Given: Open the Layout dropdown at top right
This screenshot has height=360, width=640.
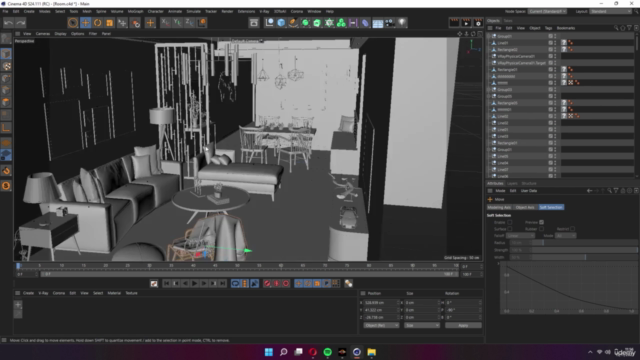Looking at the screenshot, I should pos(611,11).
